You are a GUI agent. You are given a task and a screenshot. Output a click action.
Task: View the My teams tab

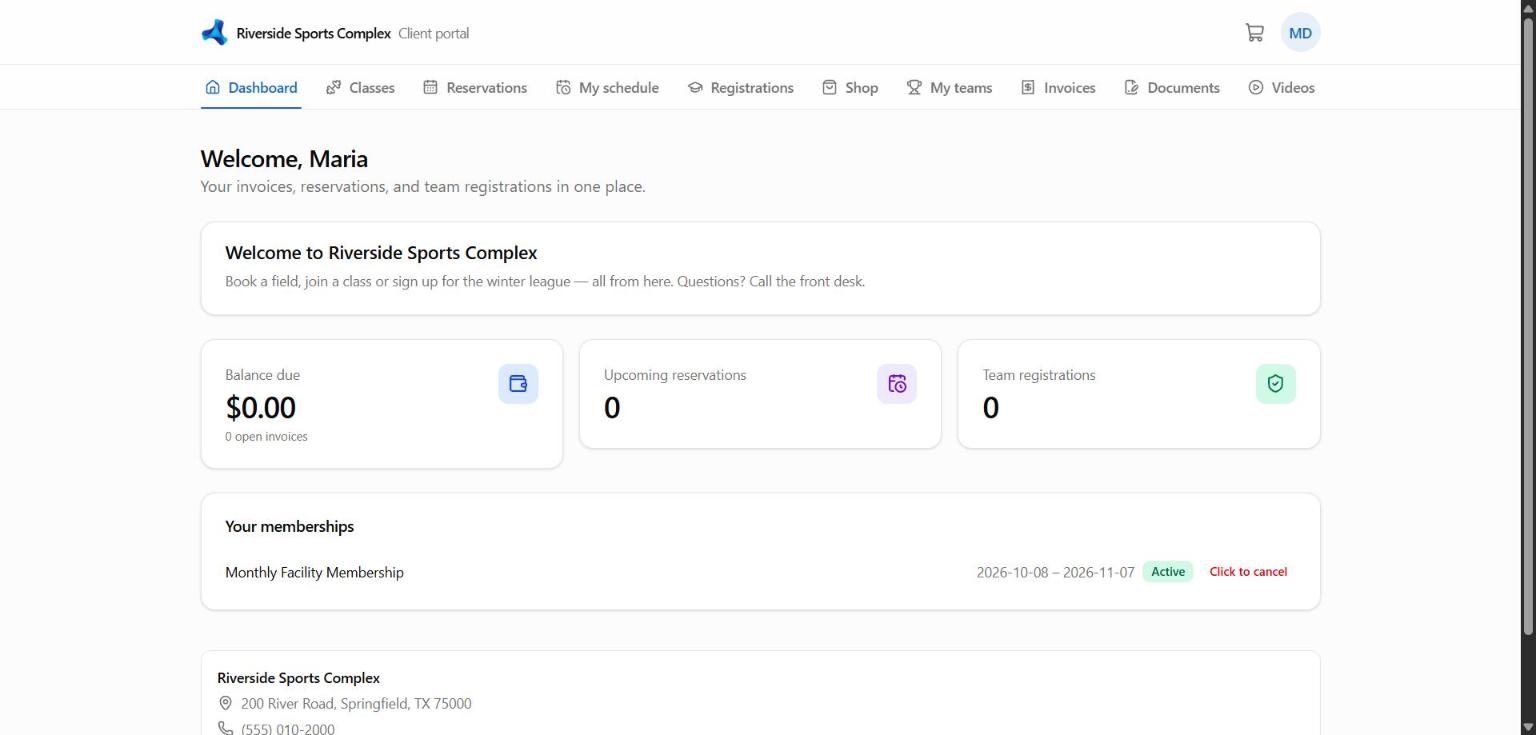click(949, 88)
